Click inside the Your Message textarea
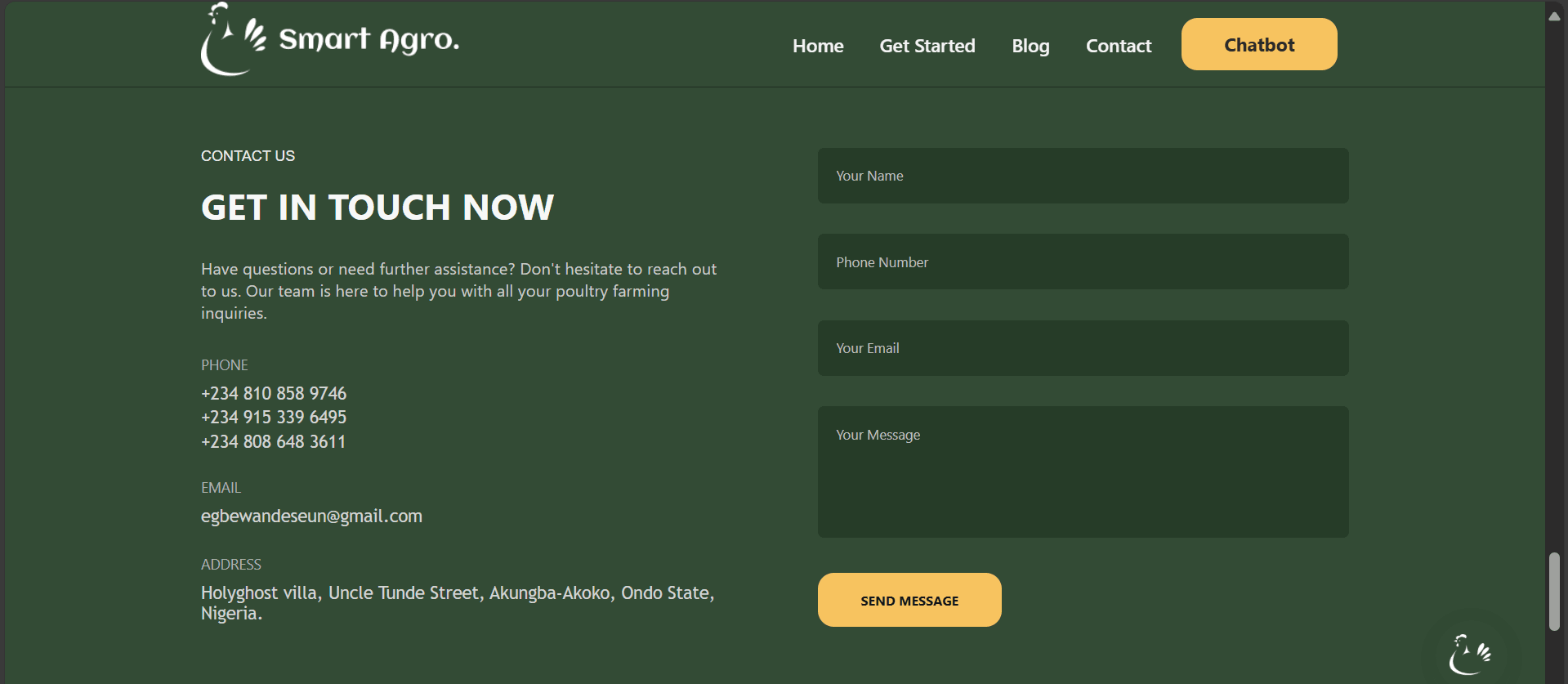Viewport: 1568px width, 684px height. [1083, 472]
